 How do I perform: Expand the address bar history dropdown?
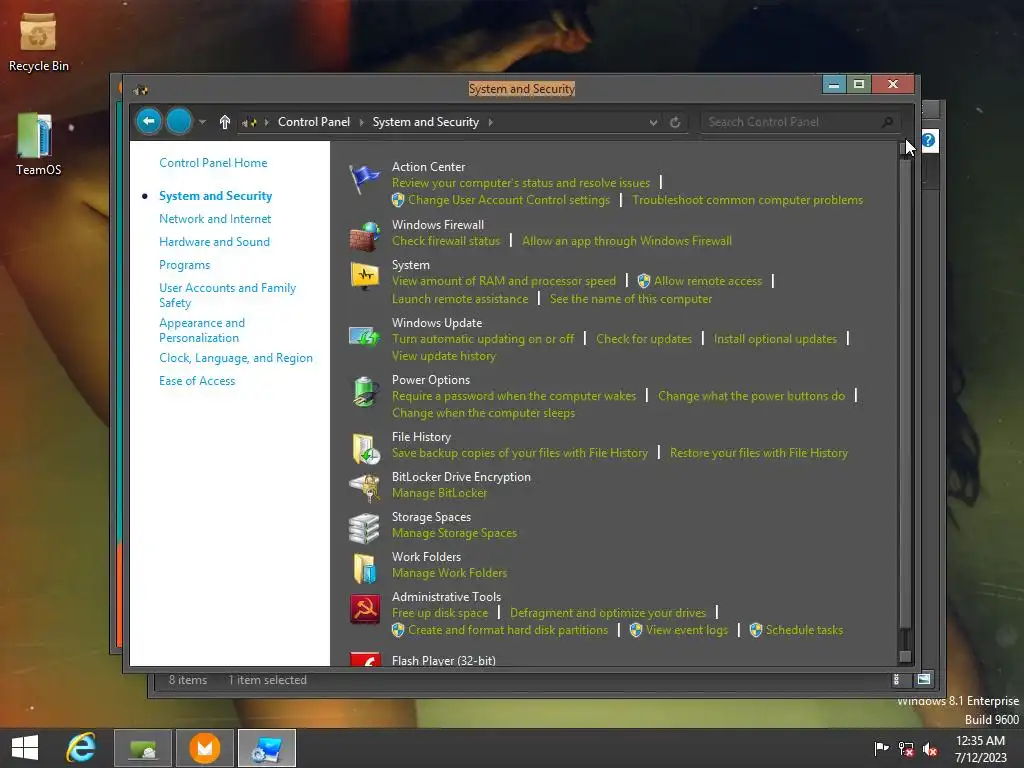tap(653, 122)
